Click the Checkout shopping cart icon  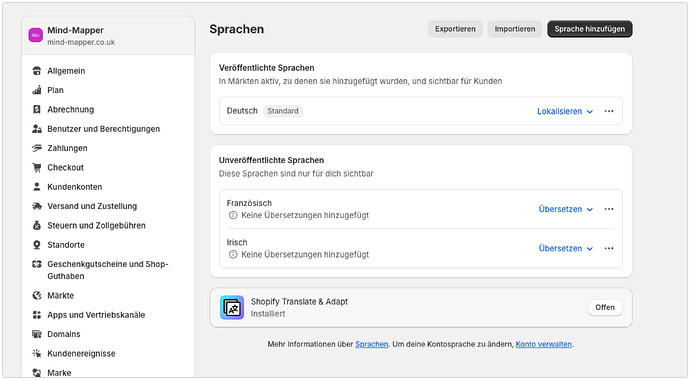point(37,168)
